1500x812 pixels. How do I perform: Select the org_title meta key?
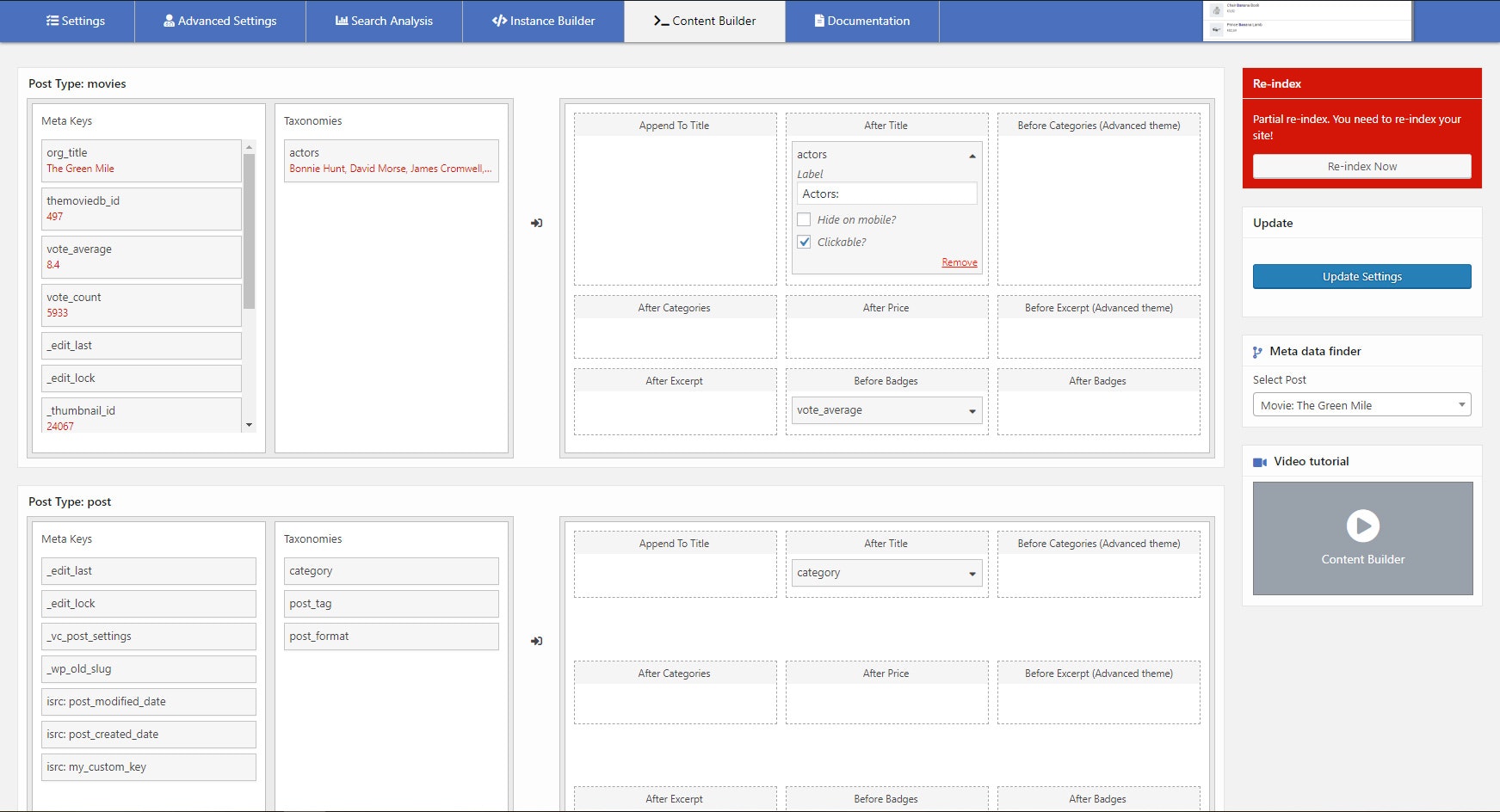(x=141, y=161)
